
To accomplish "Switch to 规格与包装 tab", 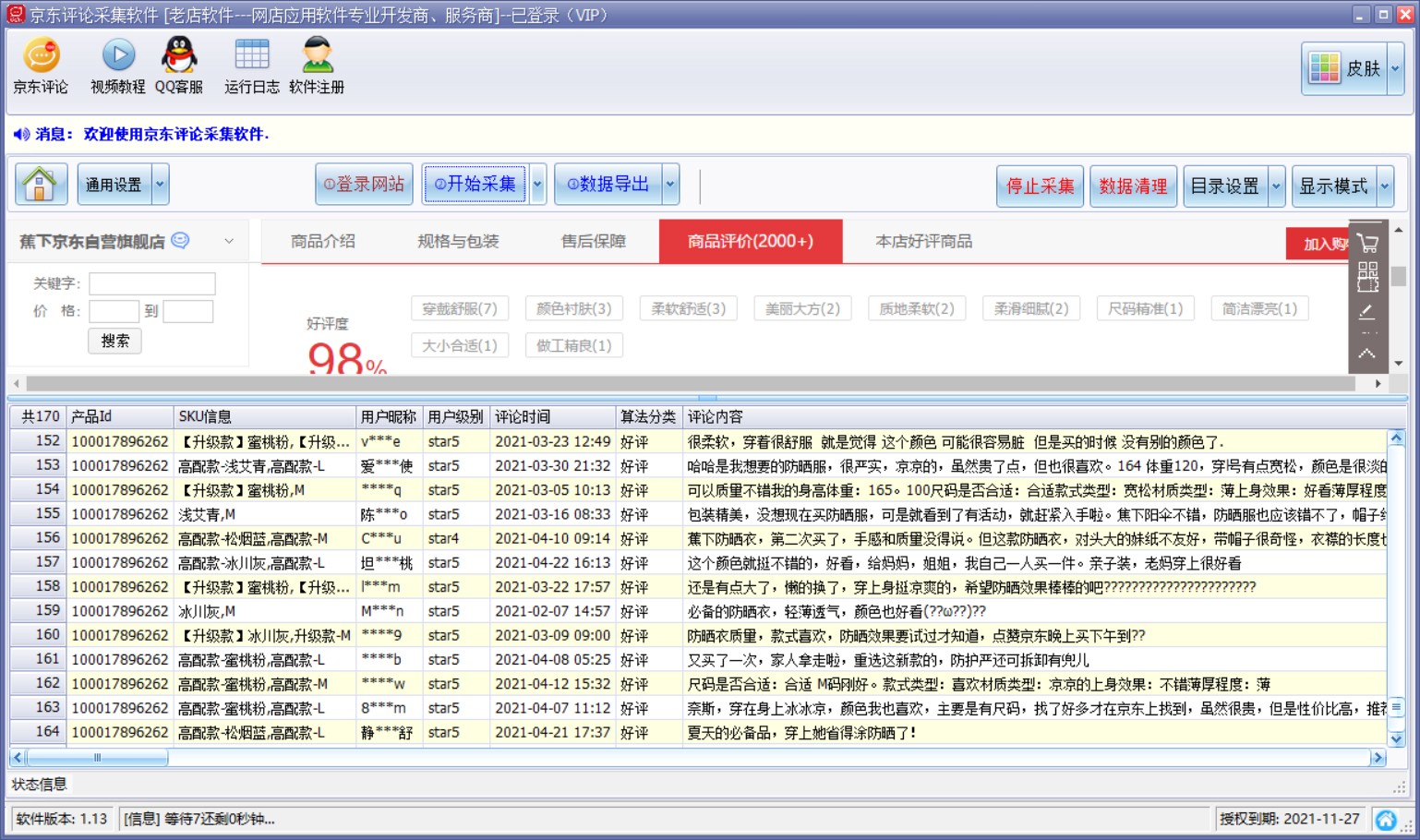I will (x=458, y=241).
